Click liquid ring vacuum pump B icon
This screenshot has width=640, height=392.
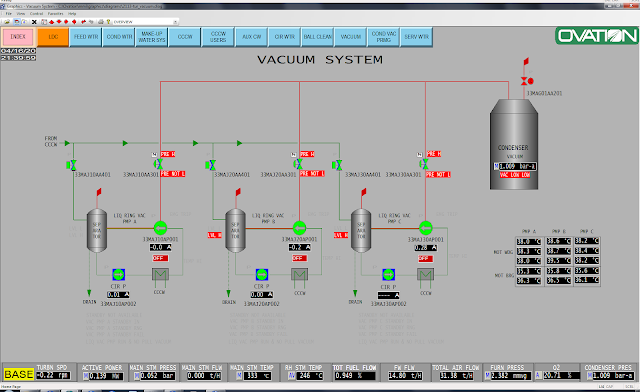(300, 227)
